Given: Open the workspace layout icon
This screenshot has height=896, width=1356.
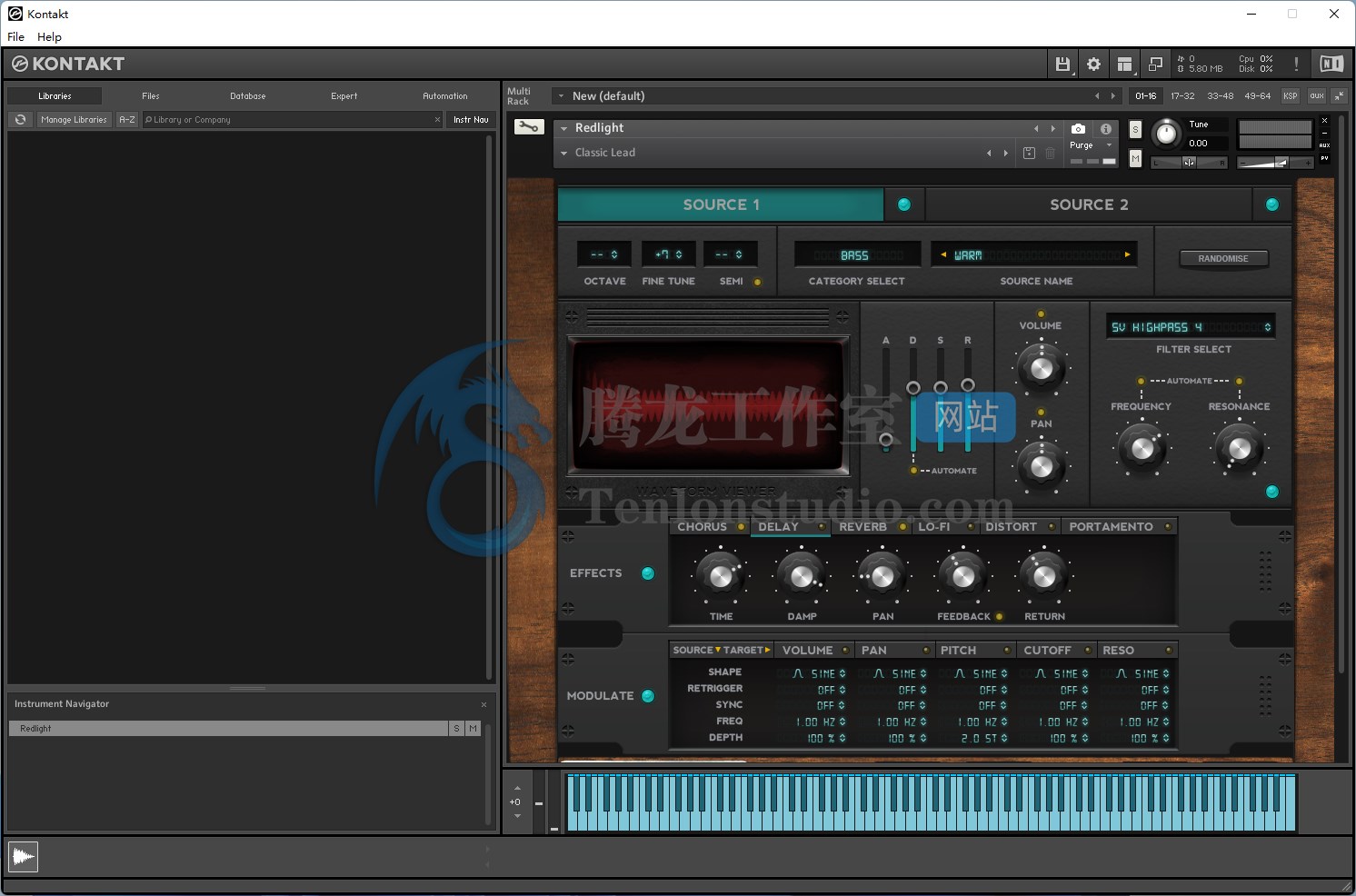Looking at the screenshot, I should click(x=1124, y=64).
